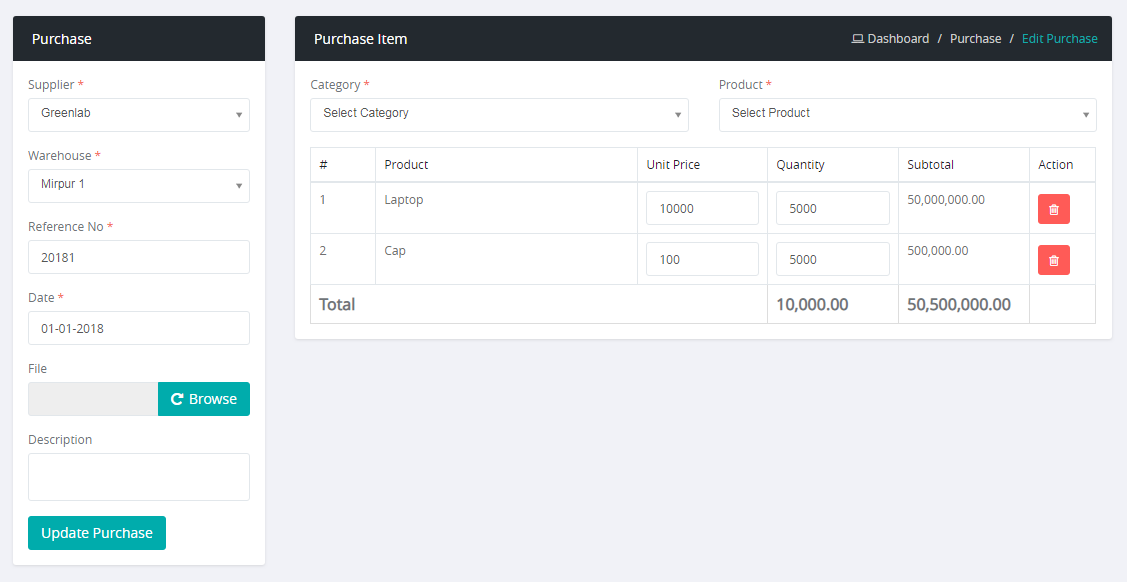Click inside the Description text area
Image resolution: width=1127 pixels, height=582 pixels.
click(x=139, y=476)
